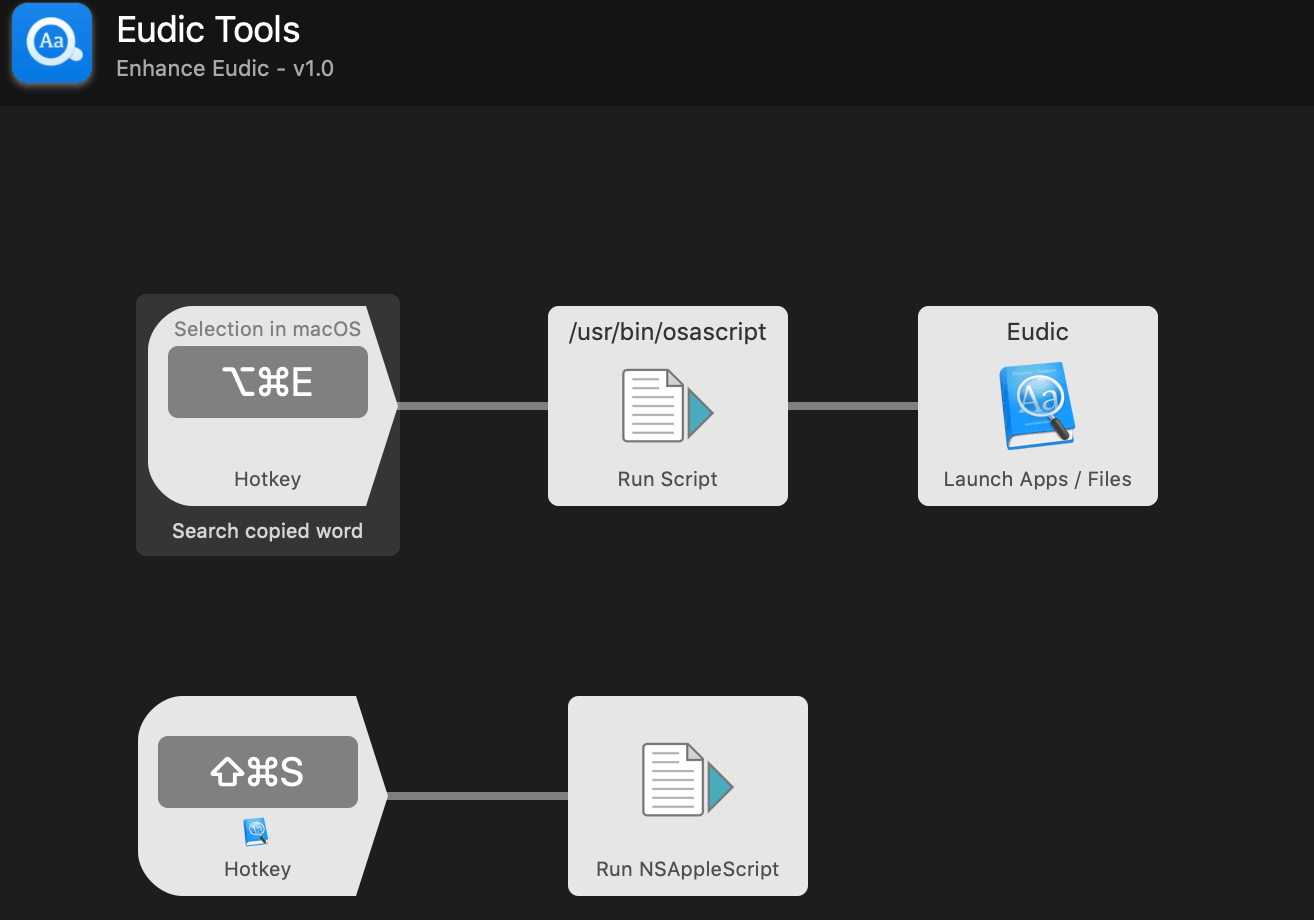The height and width of the screenshot is (920, 1314).
Task: Click the Eudic title on launch node
Action: (x=1038, y=332)
